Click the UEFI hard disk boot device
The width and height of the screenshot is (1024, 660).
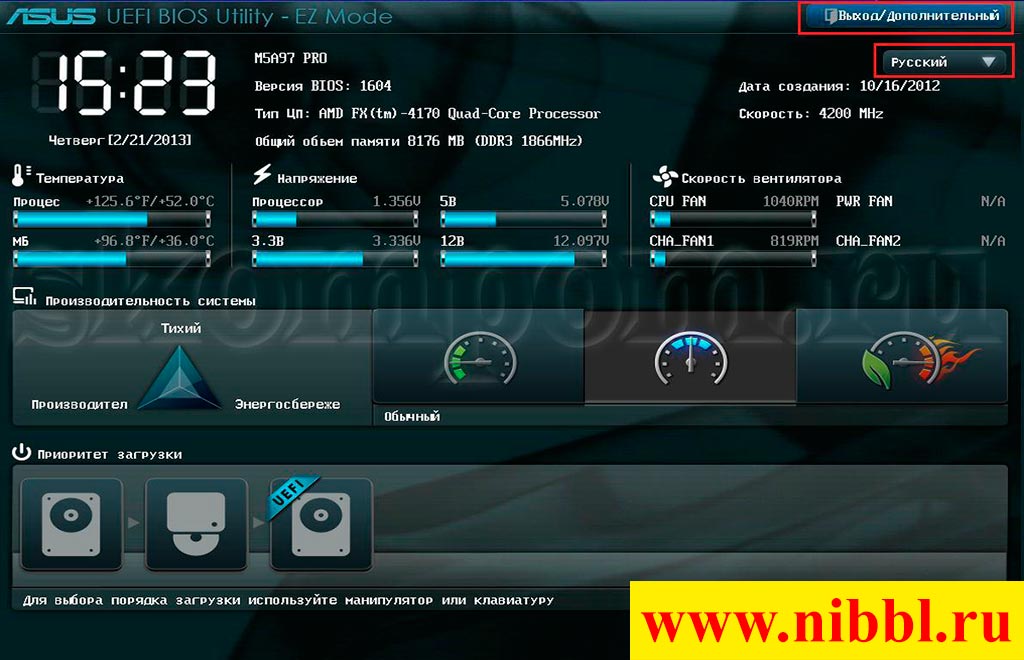click(321, 524)
